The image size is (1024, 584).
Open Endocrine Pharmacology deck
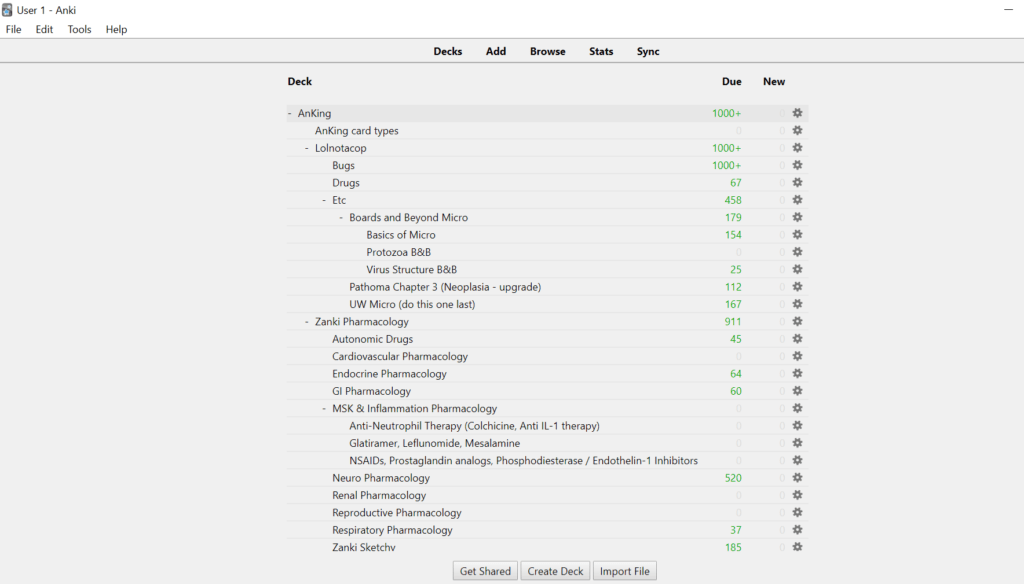click(389, 374)
